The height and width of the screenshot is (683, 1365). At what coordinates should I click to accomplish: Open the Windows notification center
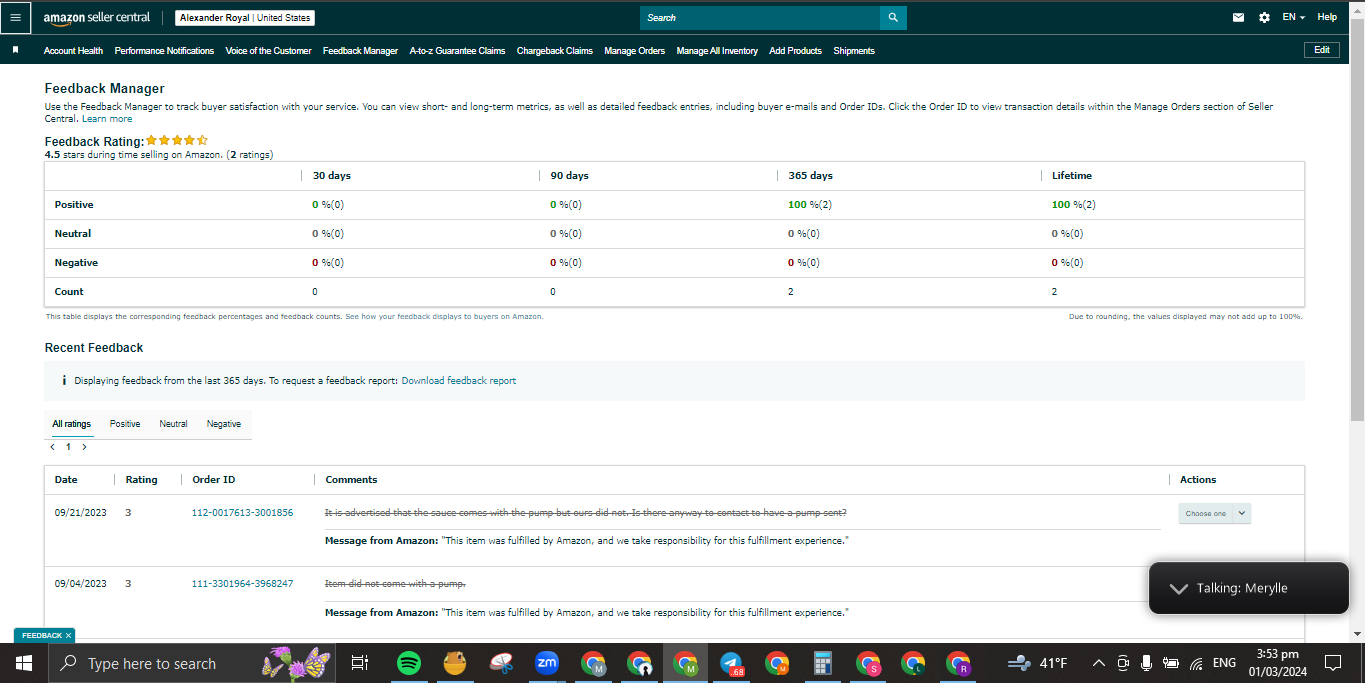(1332, 663)
